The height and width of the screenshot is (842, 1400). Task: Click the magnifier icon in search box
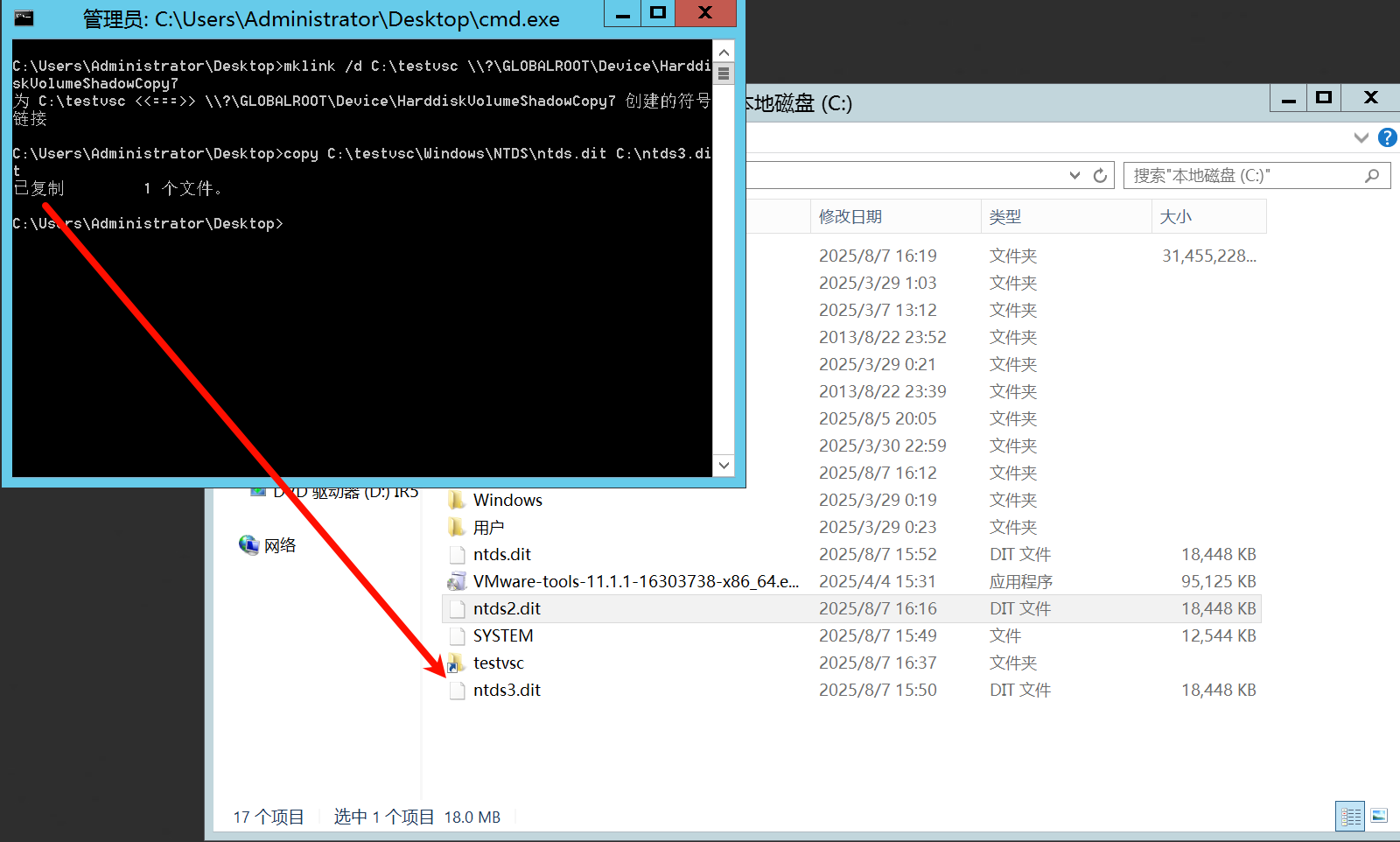1371,176
